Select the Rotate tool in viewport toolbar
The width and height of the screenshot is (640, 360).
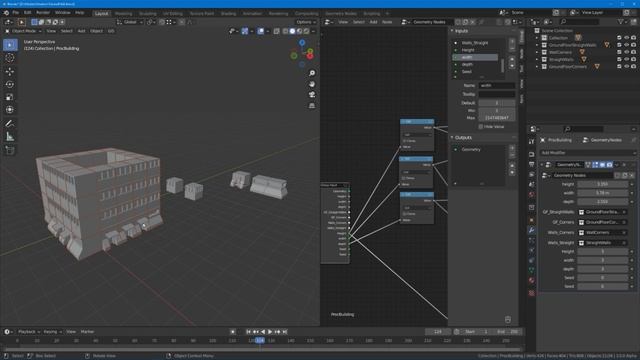pos(10,84)
